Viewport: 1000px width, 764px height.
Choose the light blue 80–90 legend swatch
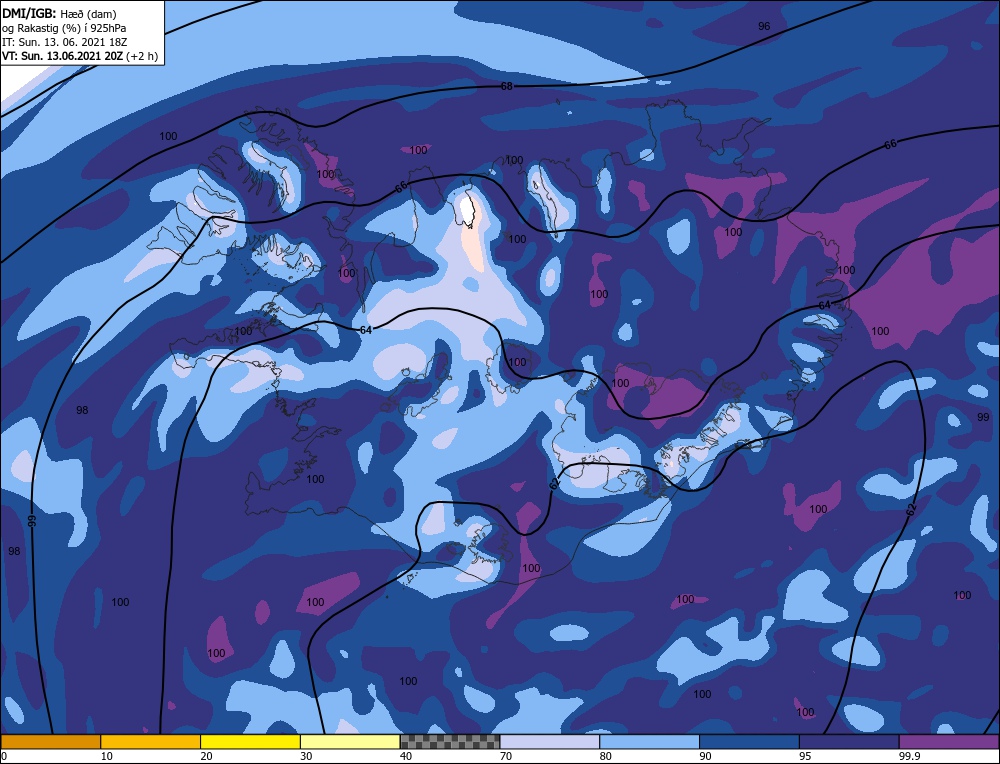pos(649,742)
